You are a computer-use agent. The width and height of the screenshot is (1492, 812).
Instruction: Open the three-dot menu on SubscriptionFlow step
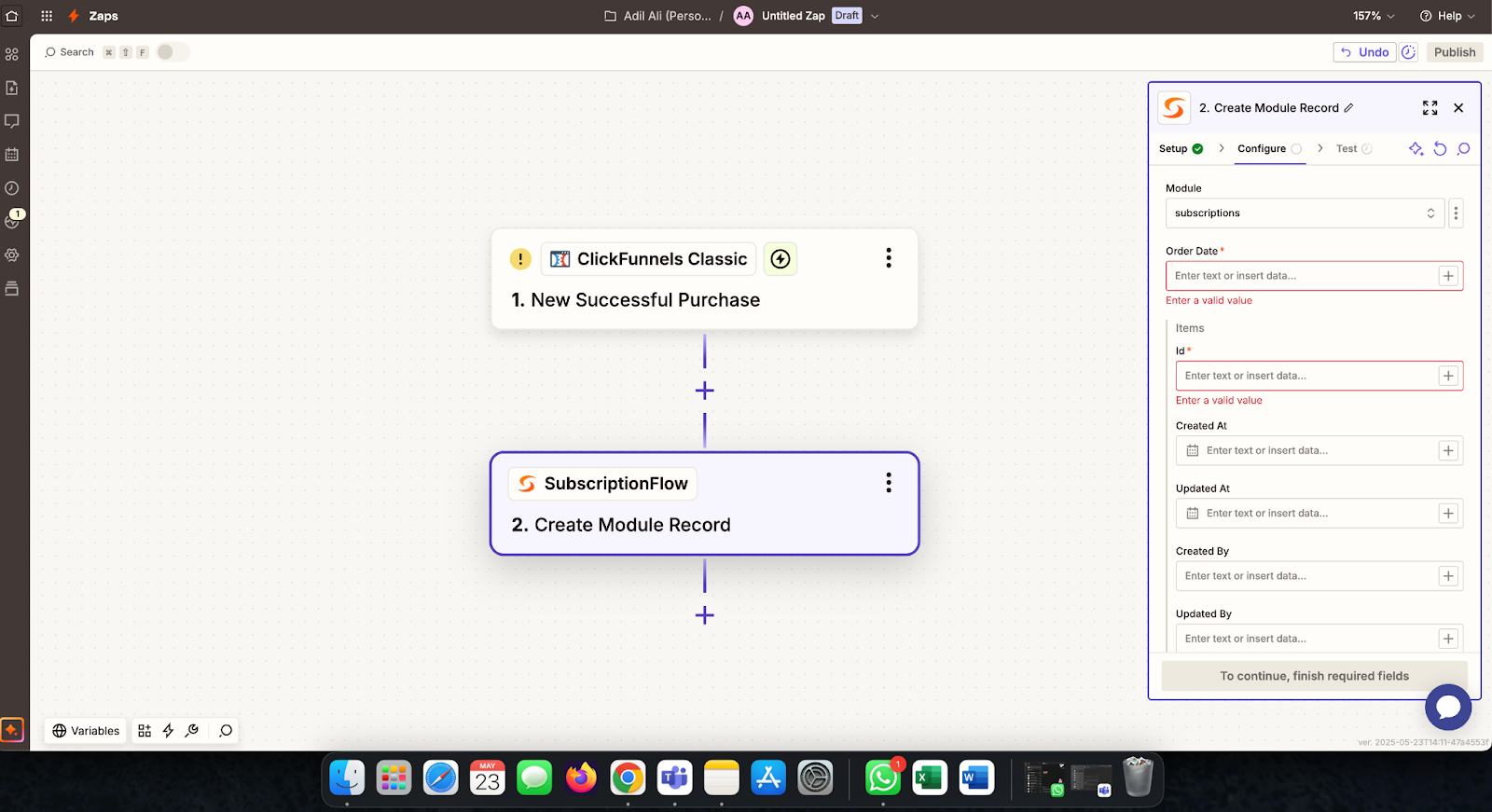coord(889,482)
